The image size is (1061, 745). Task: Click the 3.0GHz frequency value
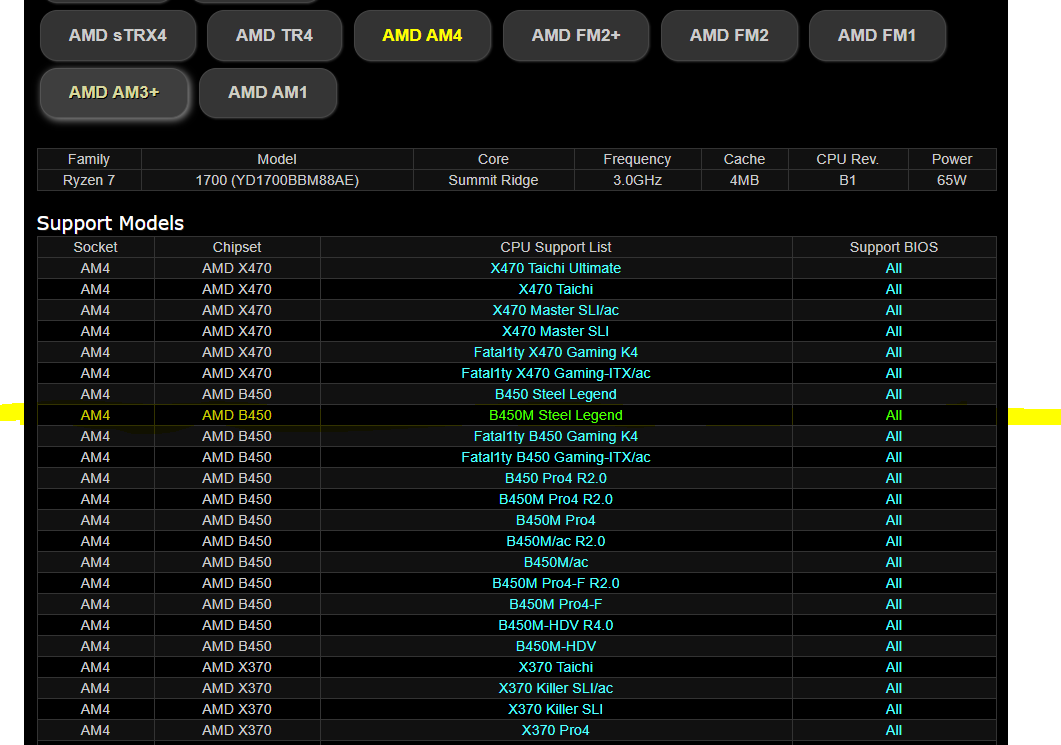(x=637, y=180)
